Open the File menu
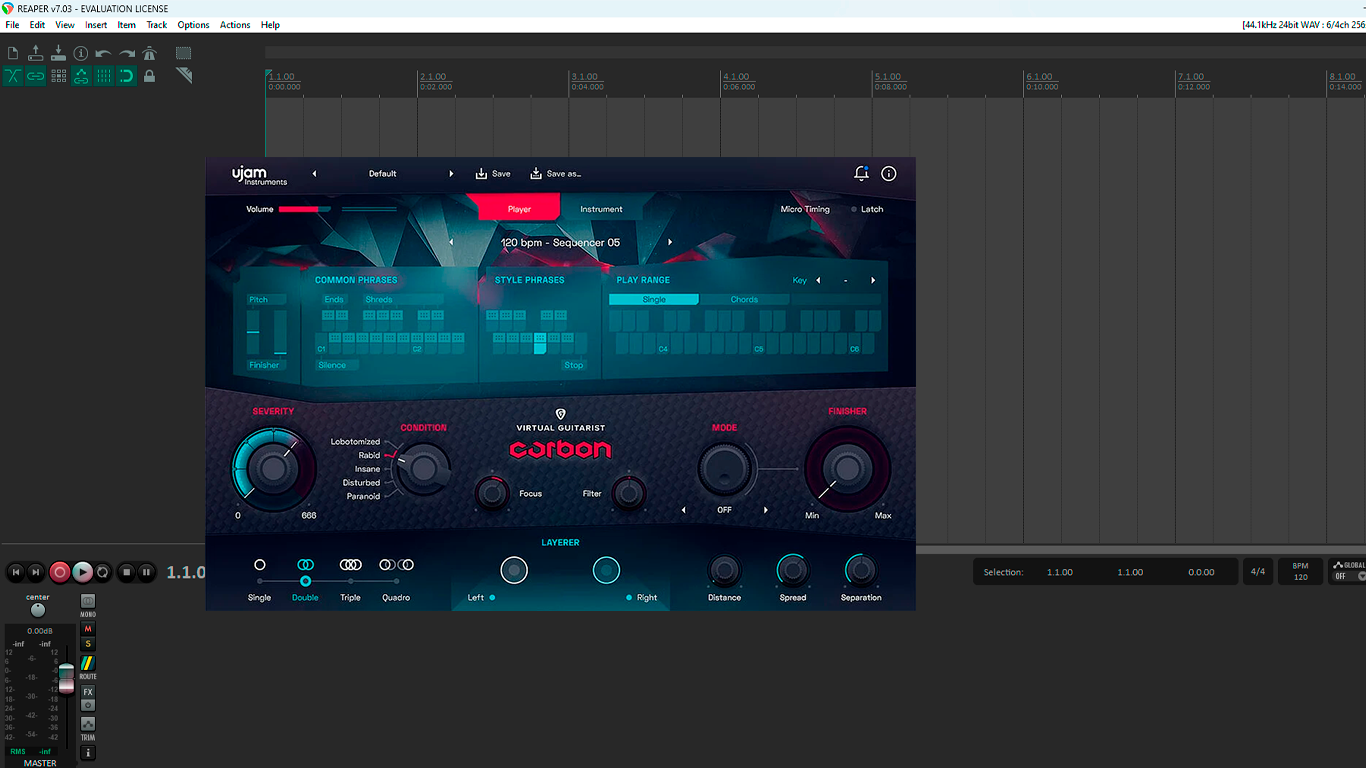The image size is (1366, 768). coord(12,25)
